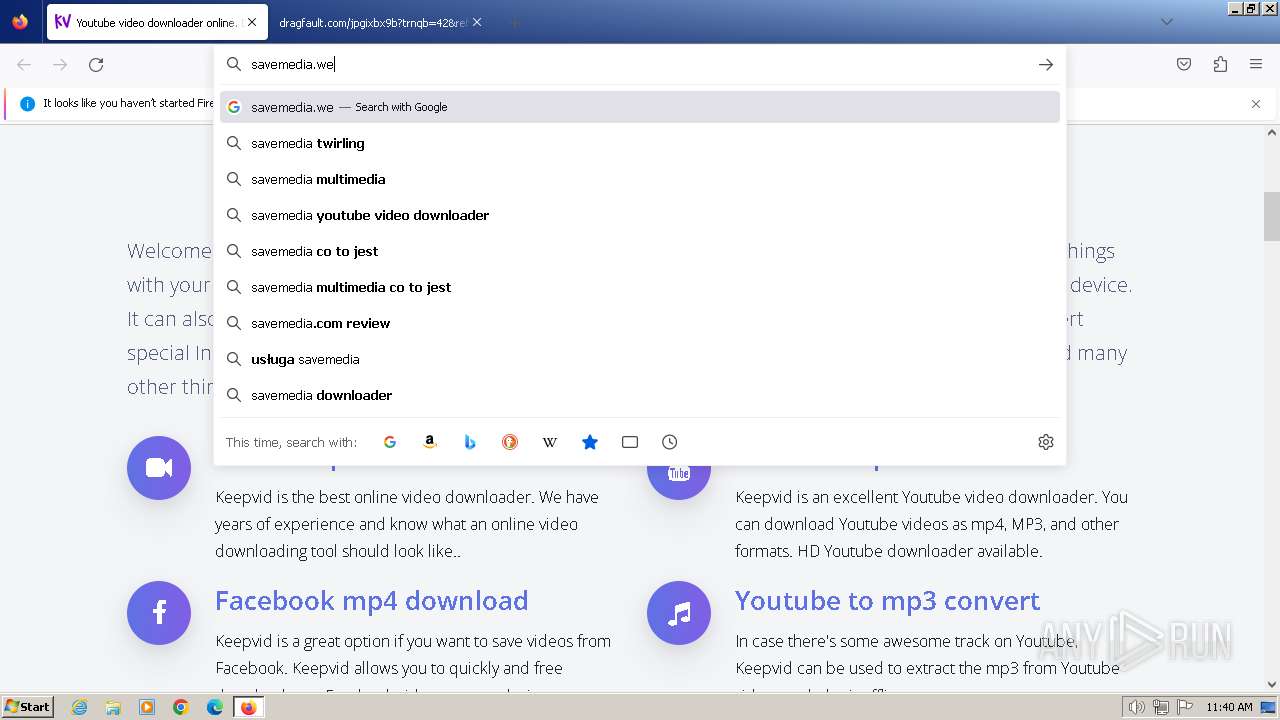Click into the address bar text field
Image resolution: width=1280 pixels, height=720 pixels.
[x=640, y=64]
